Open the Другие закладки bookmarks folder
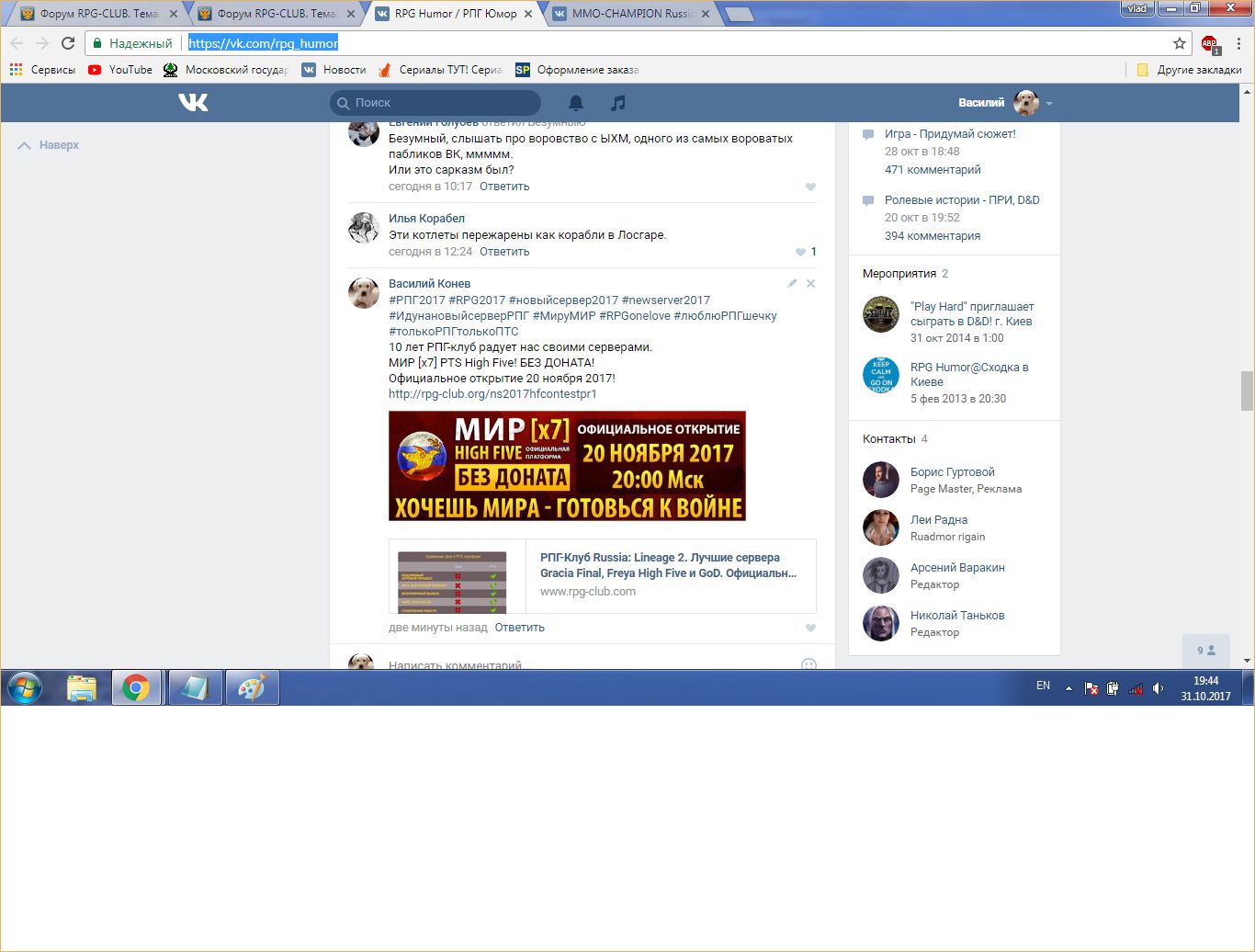Image resolution: width=1255 pixels, height=952 pixels. (1189, 70)
